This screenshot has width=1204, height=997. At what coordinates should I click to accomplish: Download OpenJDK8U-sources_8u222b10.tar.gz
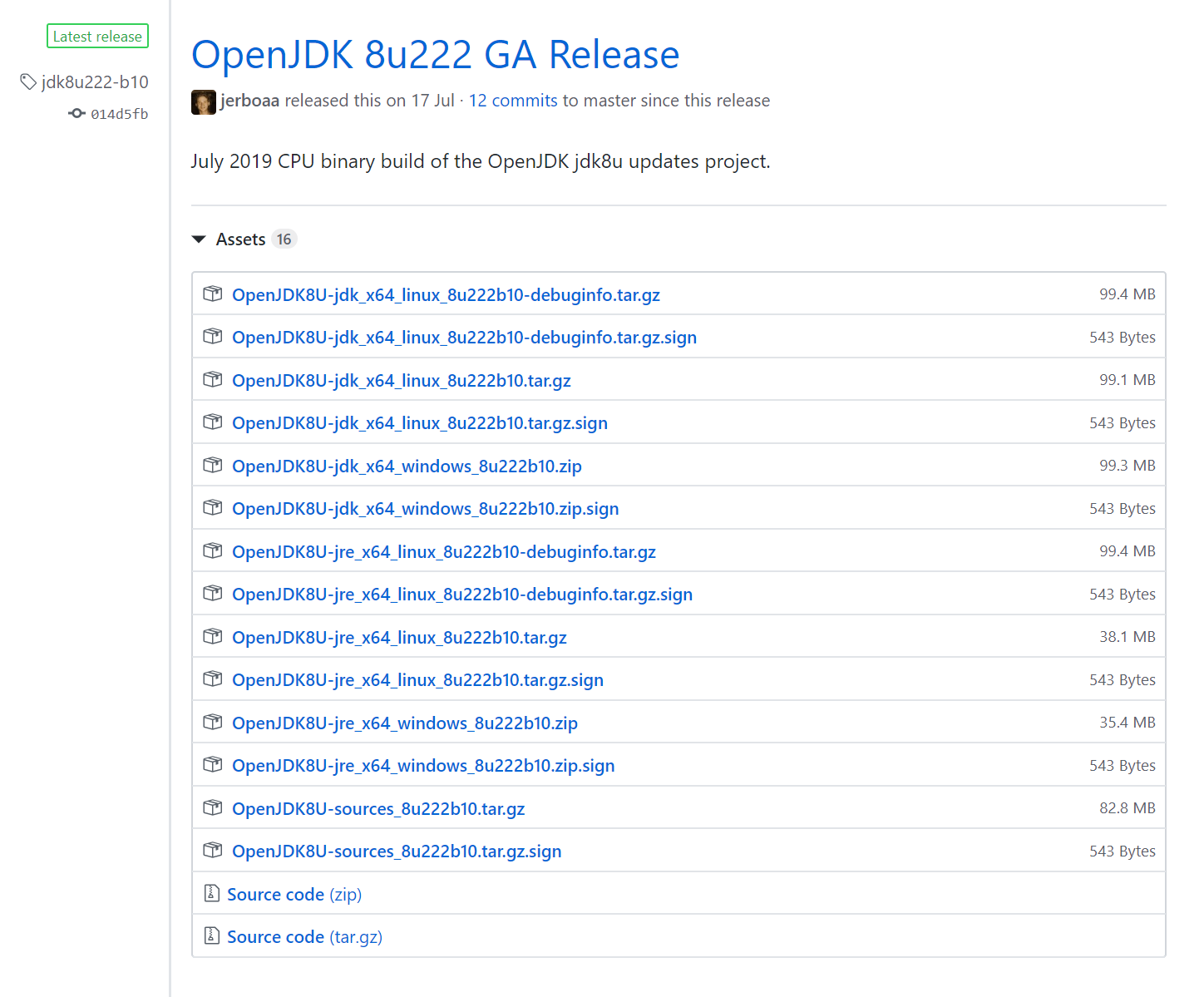tap(378, 809)
